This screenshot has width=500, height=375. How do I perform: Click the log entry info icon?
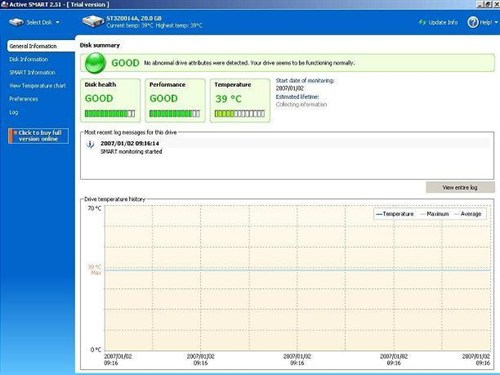[x=90, y=144]
